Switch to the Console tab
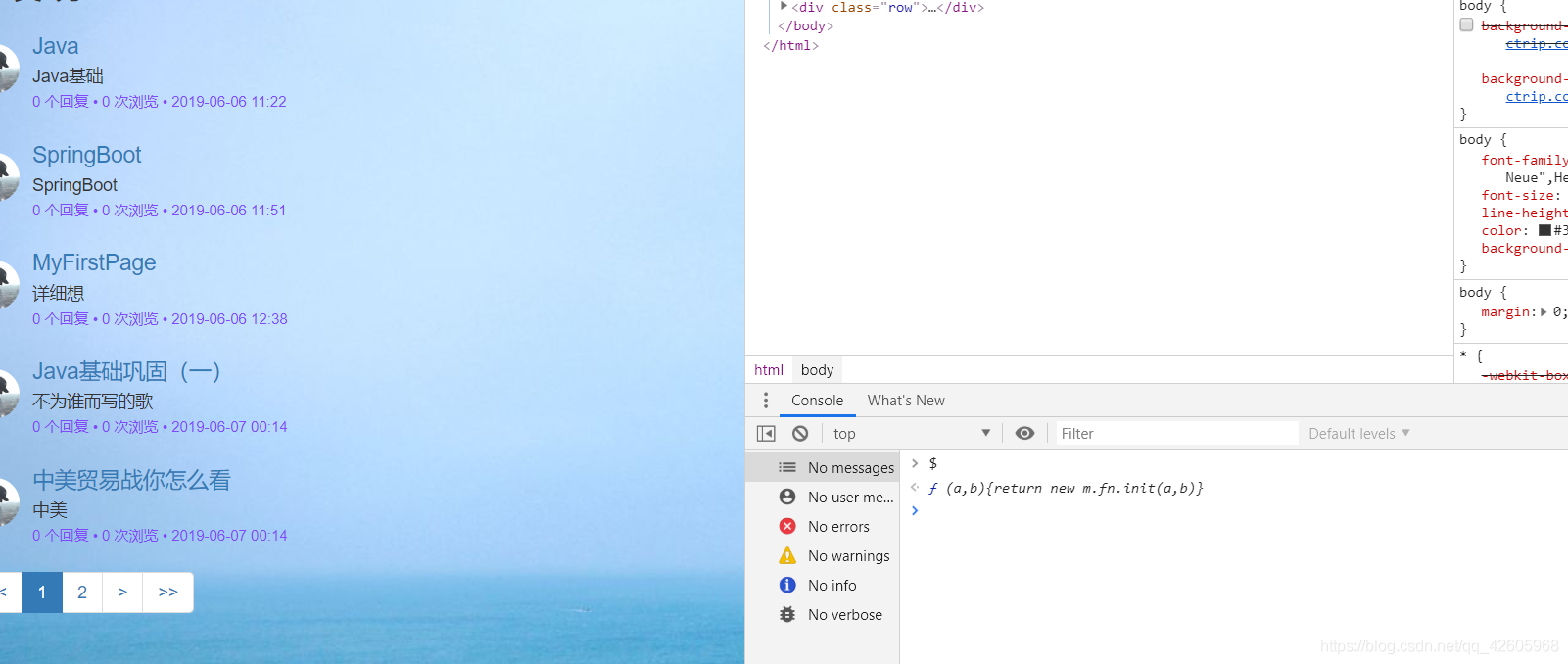 pyautogui.click(x=817, y=401)
